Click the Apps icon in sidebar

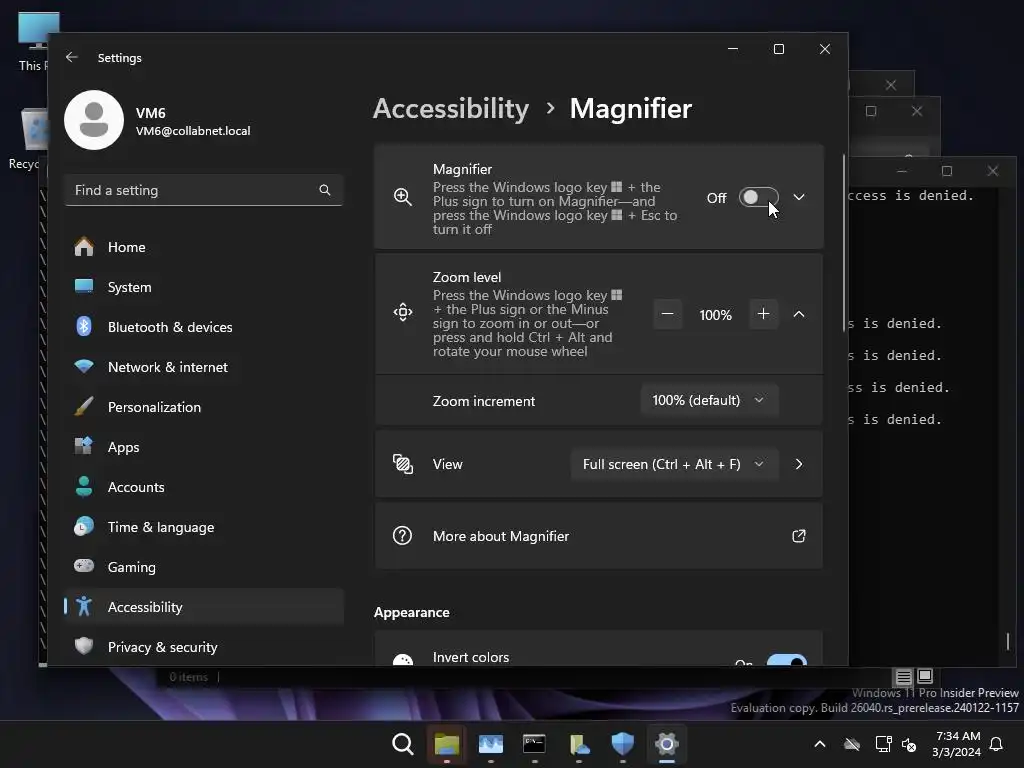(84, 446)
